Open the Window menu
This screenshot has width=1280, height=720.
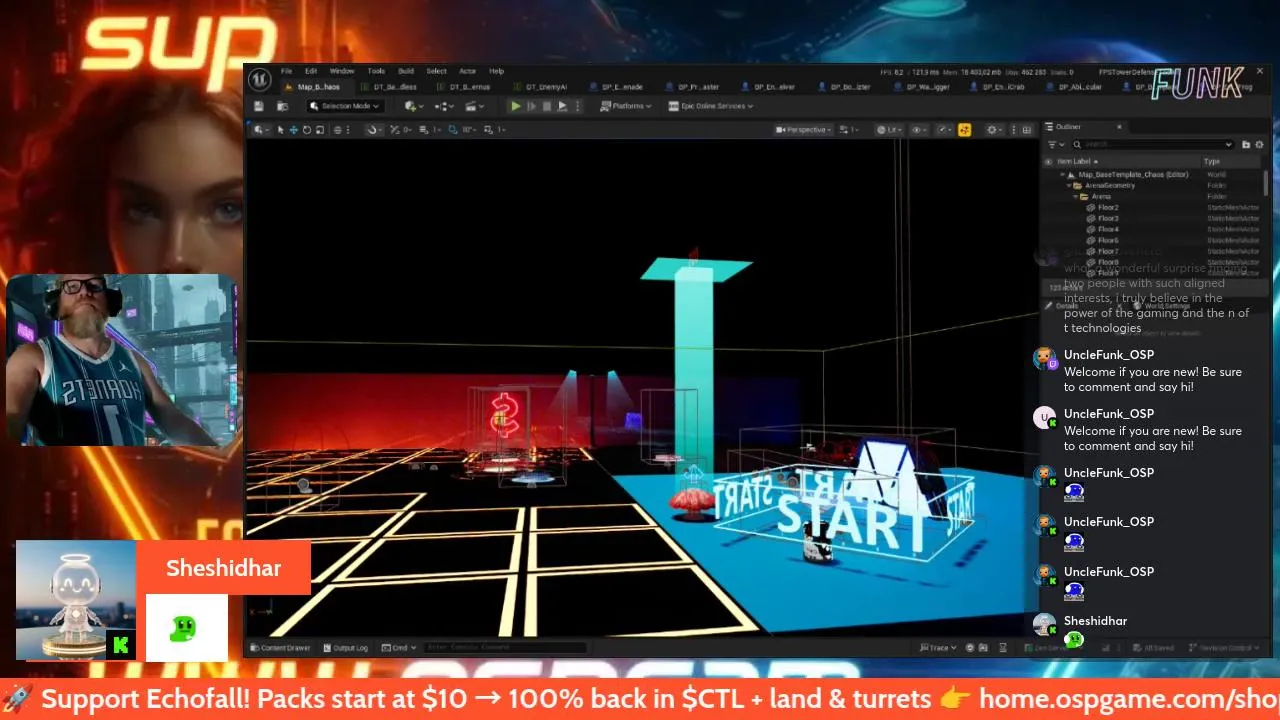[342, 71]
